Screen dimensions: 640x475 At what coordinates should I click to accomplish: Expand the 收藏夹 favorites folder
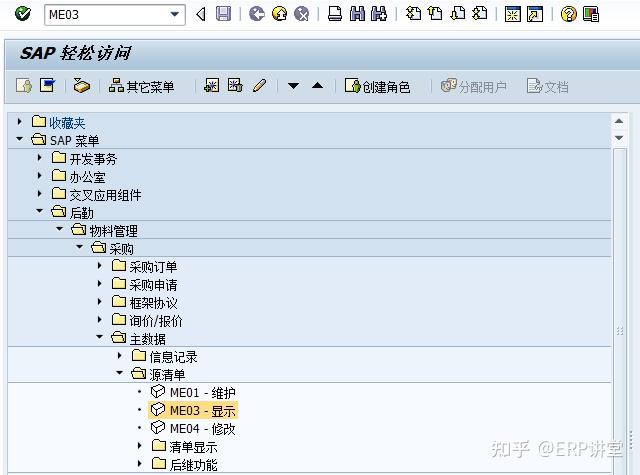(19, 121)
